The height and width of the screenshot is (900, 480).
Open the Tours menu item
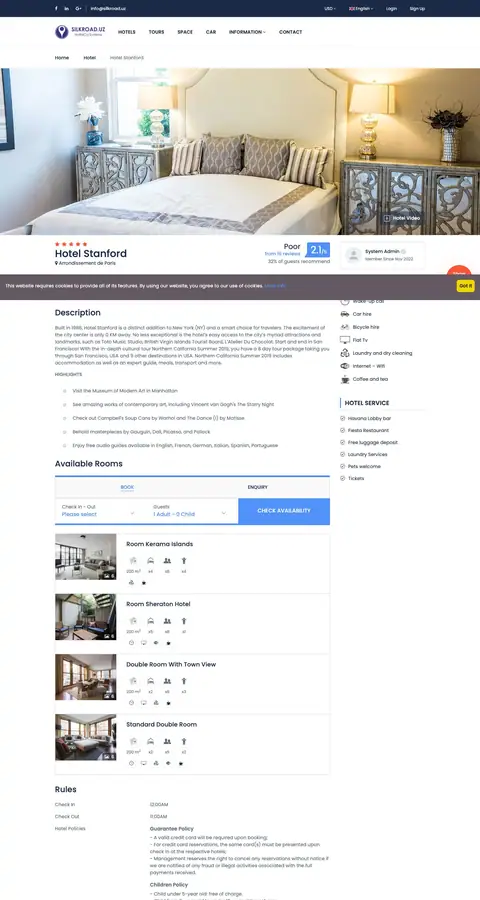[x=156, y=32]
